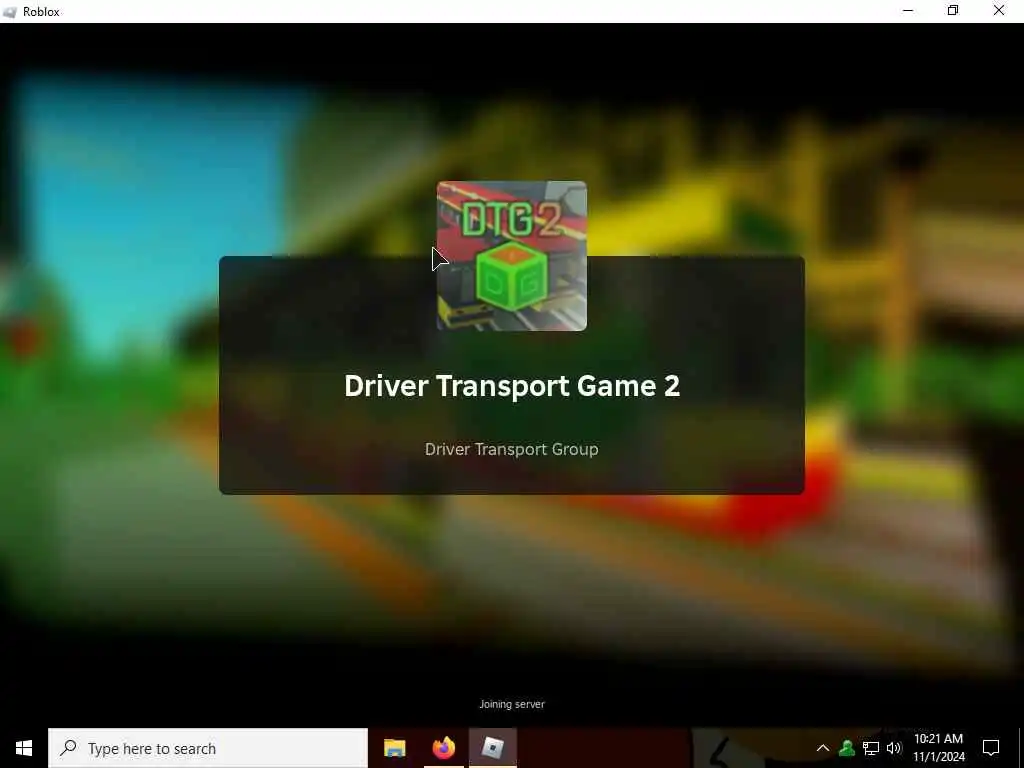Open the network status tray icon
Image resolution: width=1024 pixels, height=768 pixels.
871,748
